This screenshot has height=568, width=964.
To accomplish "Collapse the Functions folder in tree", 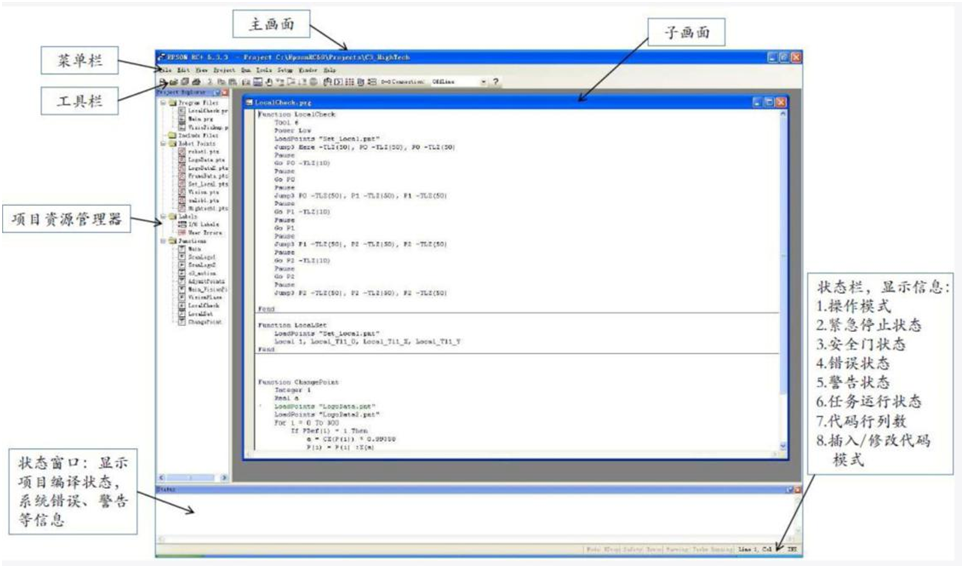I will (162, 240).
